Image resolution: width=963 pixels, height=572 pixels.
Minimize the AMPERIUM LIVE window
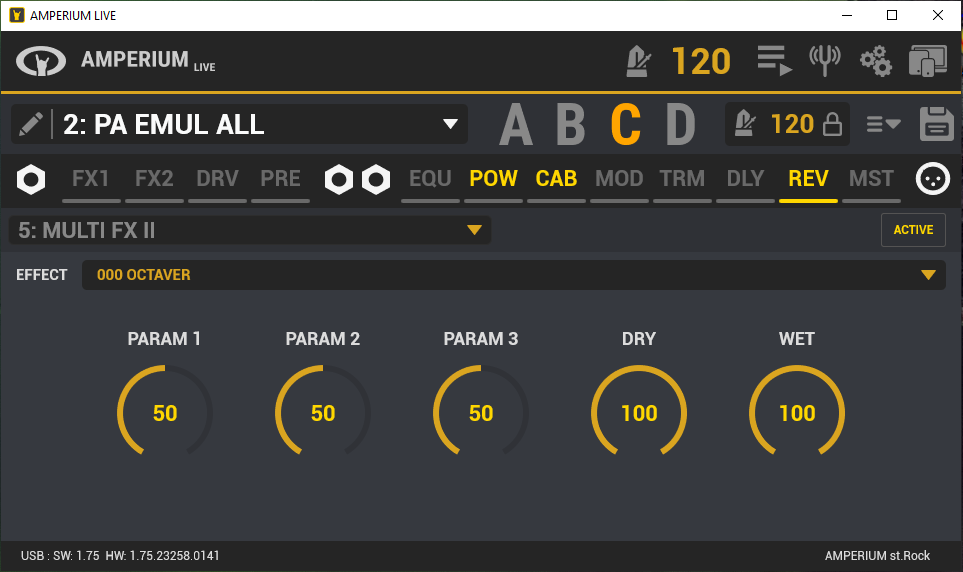(847, 15)
